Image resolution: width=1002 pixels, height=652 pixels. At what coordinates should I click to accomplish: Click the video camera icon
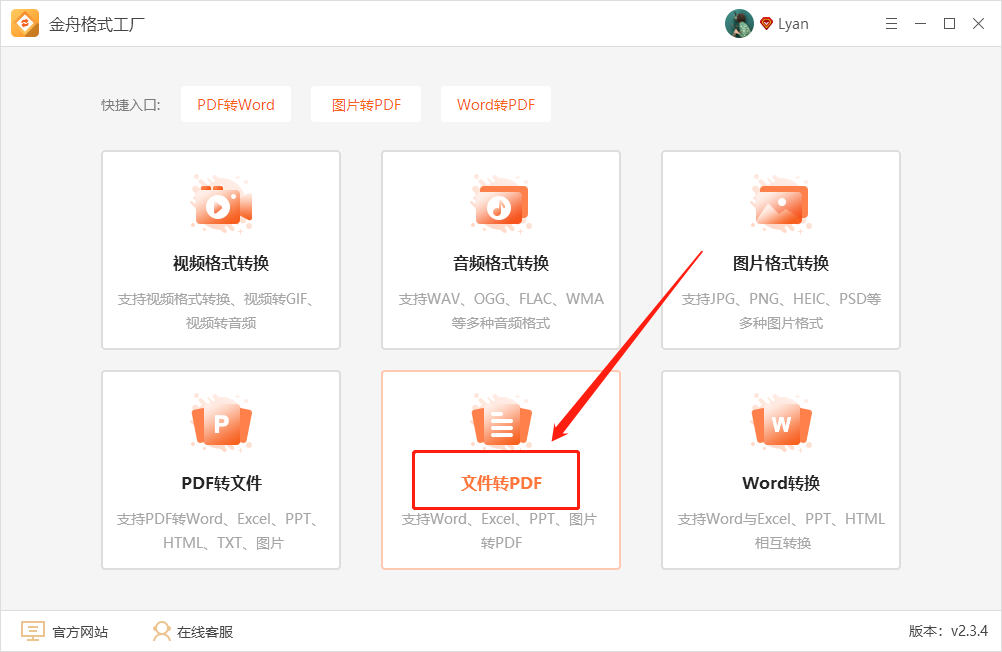coord(221,204)
